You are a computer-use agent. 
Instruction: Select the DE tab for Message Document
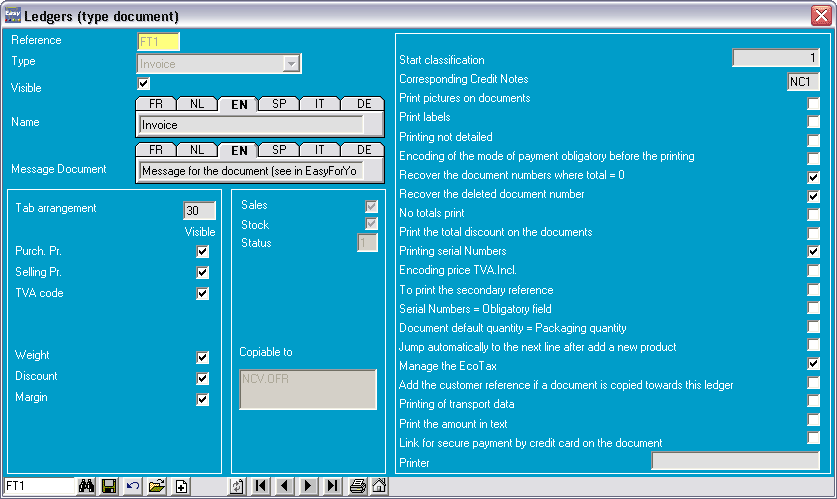click(x=363, y=150)
